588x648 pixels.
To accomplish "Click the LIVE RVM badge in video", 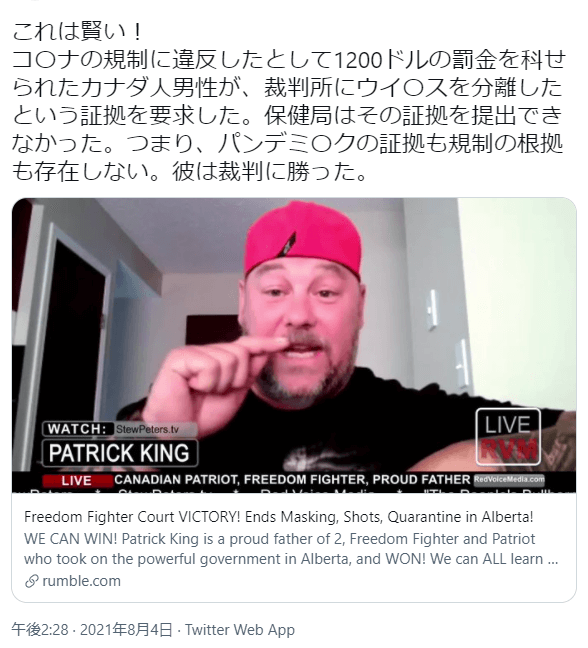I will point(508,437).
